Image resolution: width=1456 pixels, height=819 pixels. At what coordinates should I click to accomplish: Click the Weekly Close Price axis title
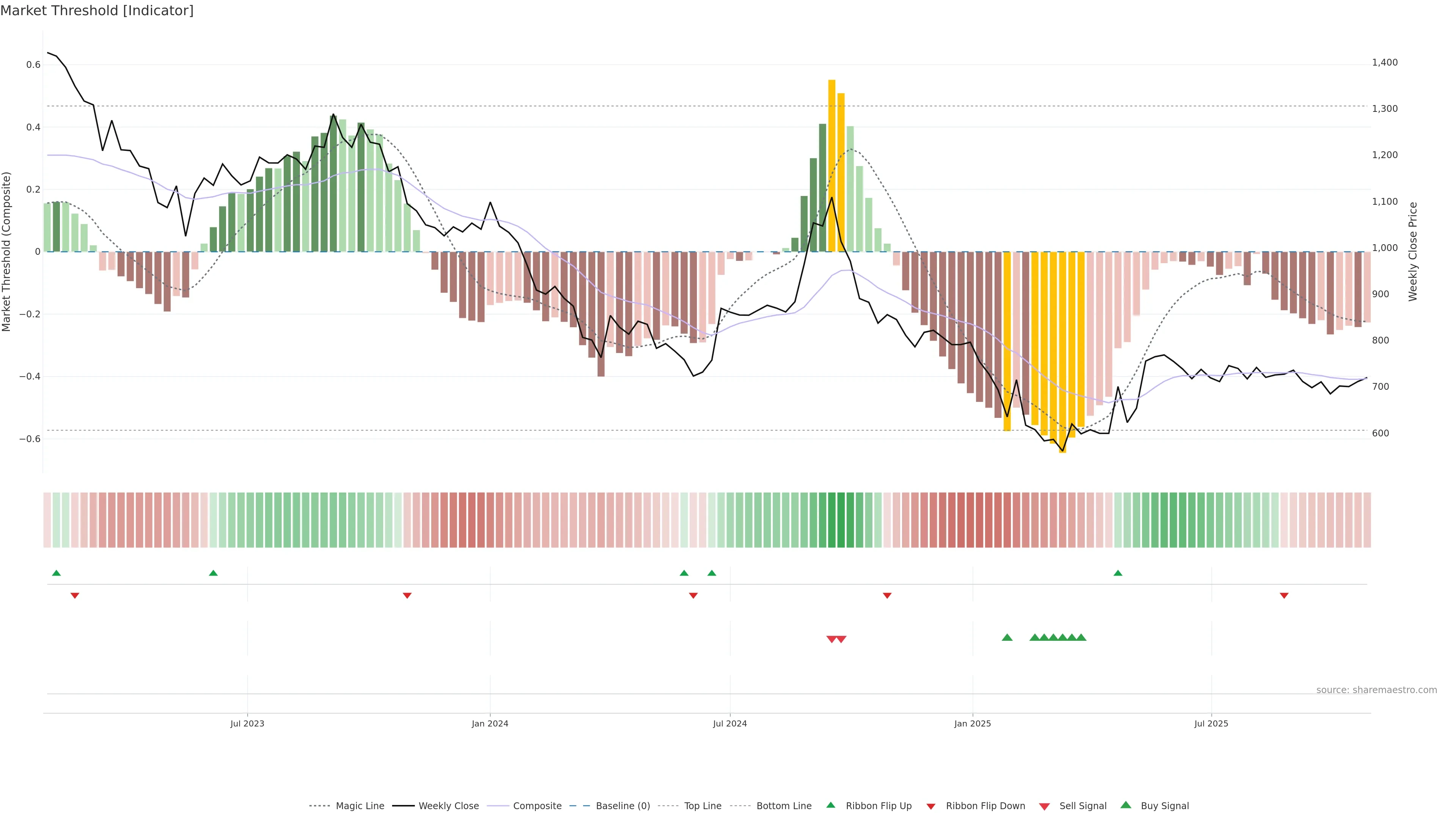click(1413, 251)
